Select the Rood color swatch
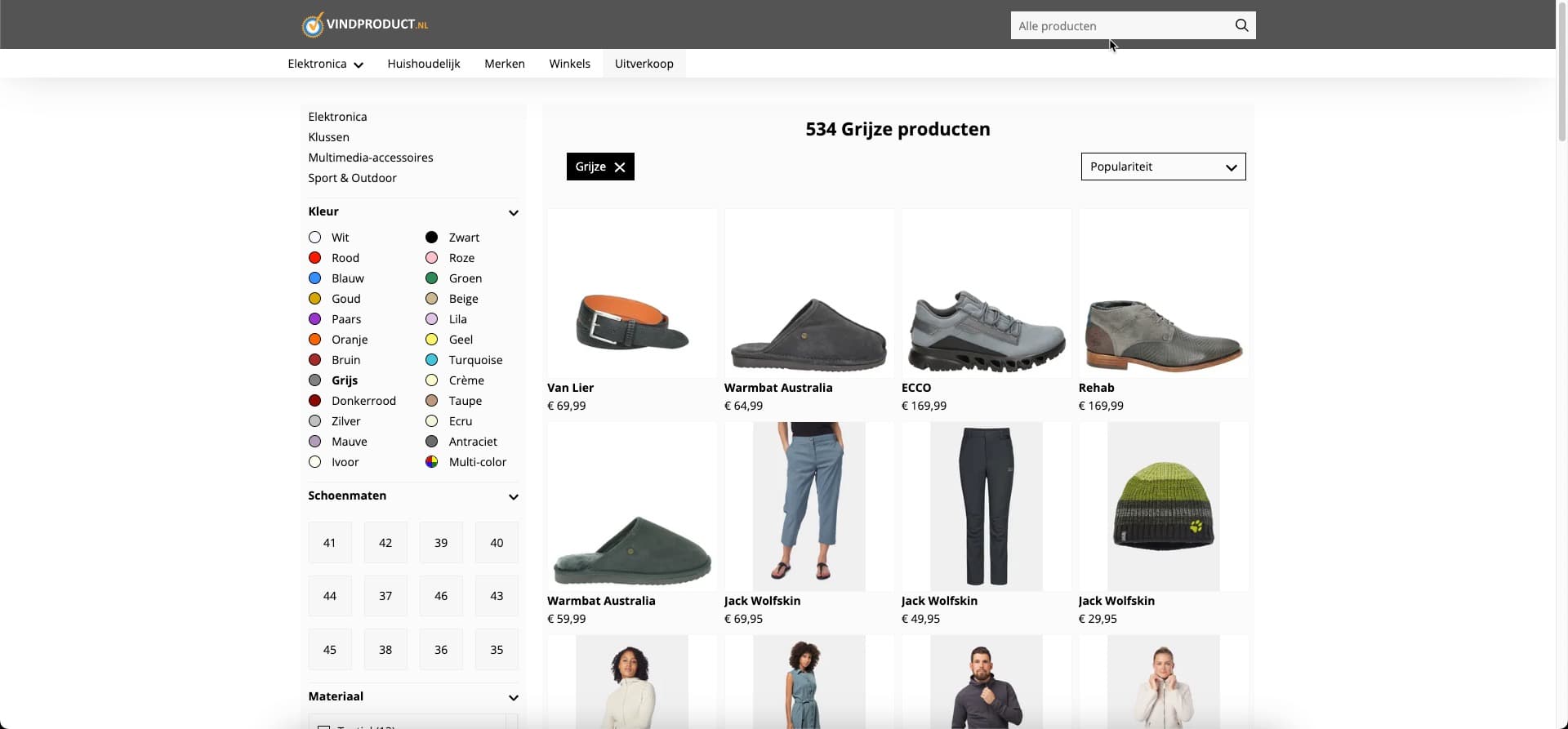Viewport: 1568px width, 729px height. pyautogui.click(x=314, y=258)
